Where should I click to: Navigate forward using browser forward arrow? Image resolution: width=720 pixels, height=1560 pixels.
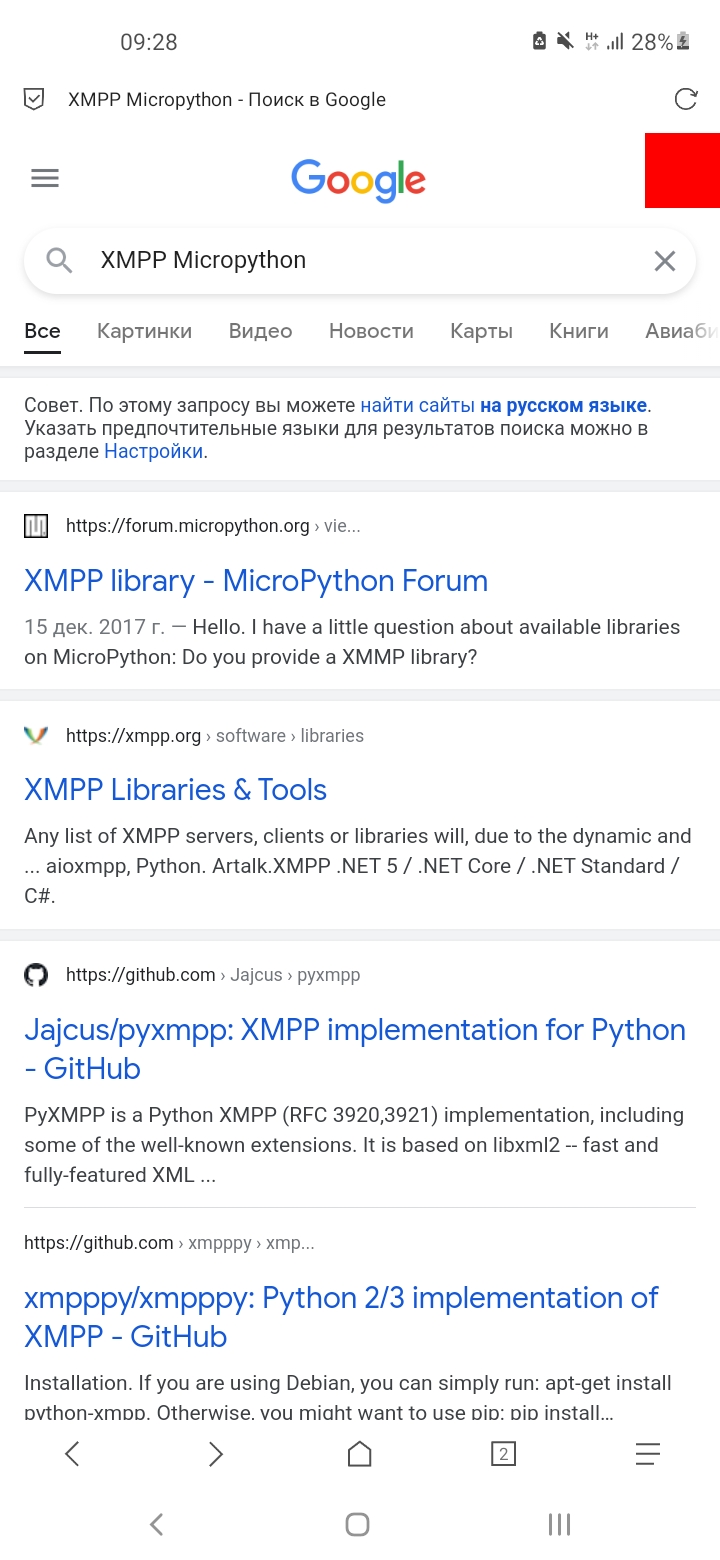coord(215,1454)
